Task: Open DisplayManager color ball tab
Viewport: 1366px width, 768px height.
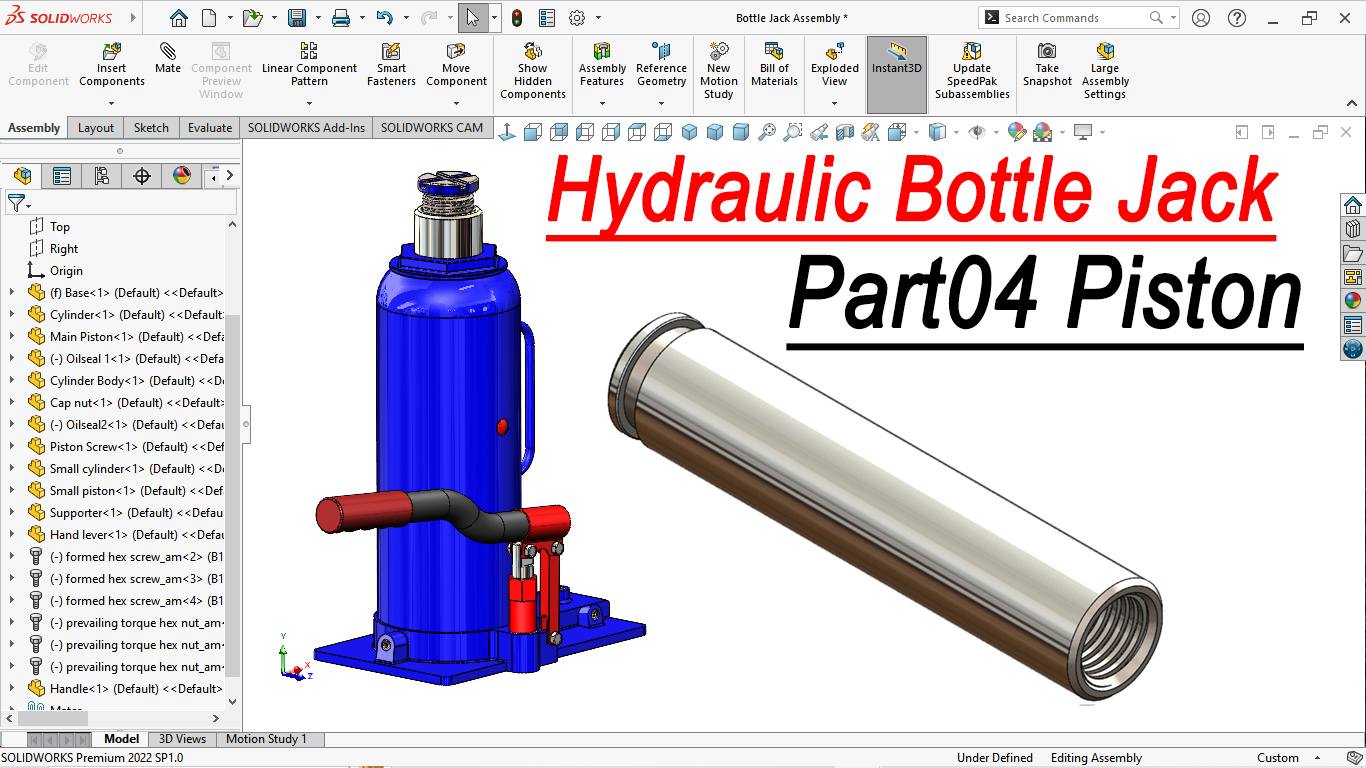Action: pyautogui.click(x=182, y=176)
